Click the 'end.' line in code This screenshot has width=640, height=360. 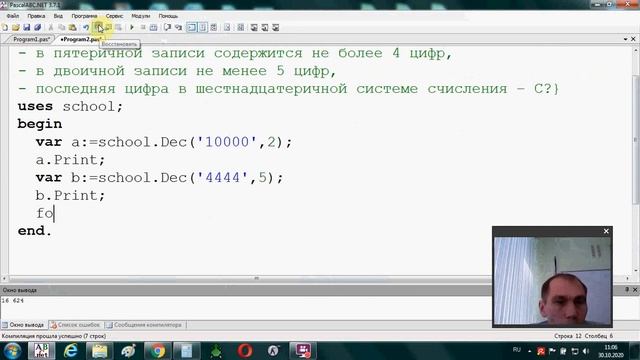pos(35,231)
